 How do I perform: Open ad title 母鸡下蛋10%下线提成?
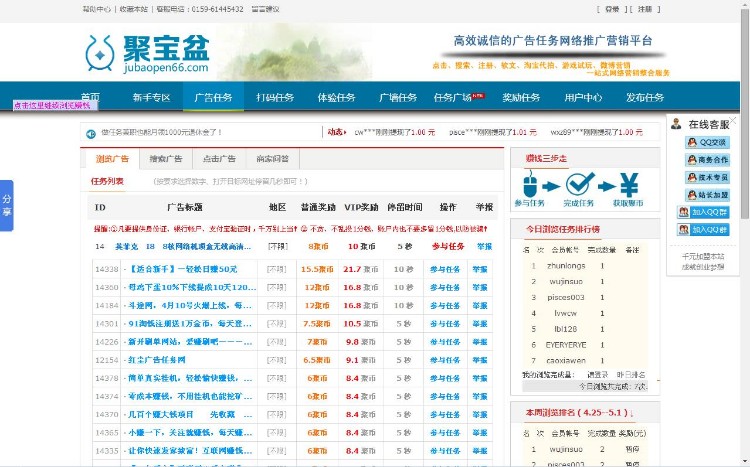[192, 288]
